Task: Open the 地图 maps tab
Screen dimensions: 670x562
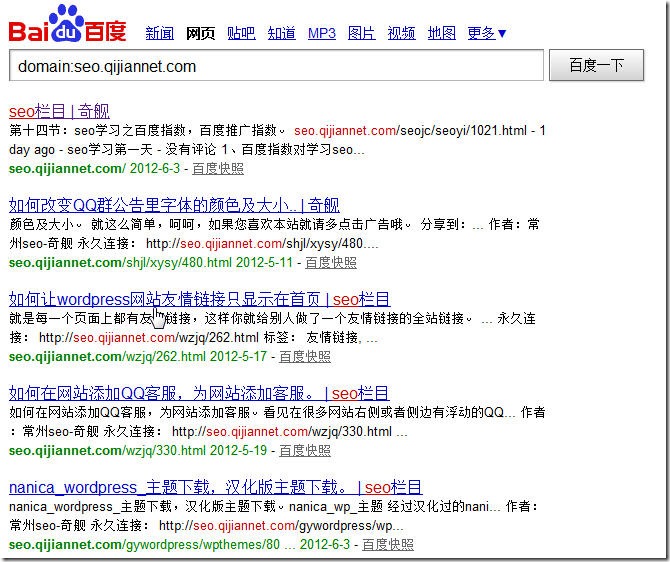Action: click(x=442, y=33)
